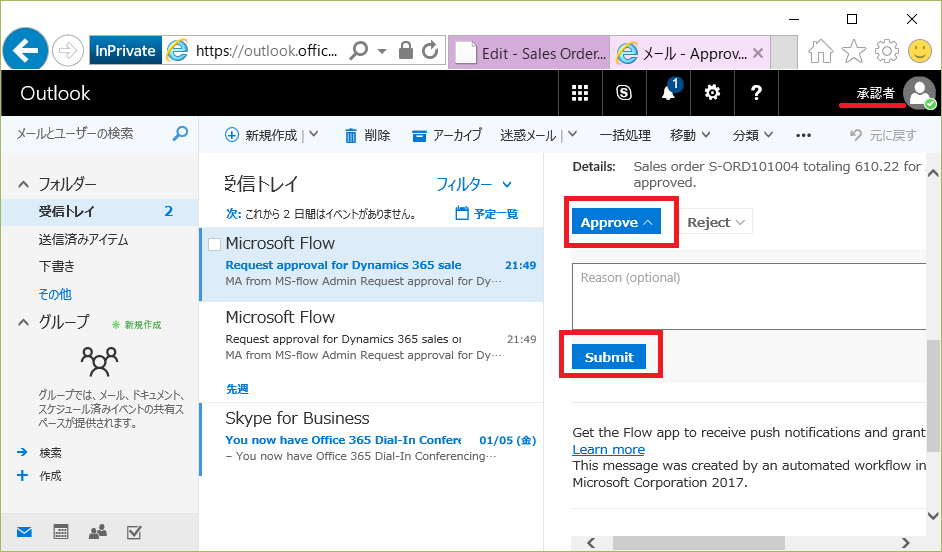Open the Approve option dropdown
Screen dimensions: 942x552
(616, 222)
